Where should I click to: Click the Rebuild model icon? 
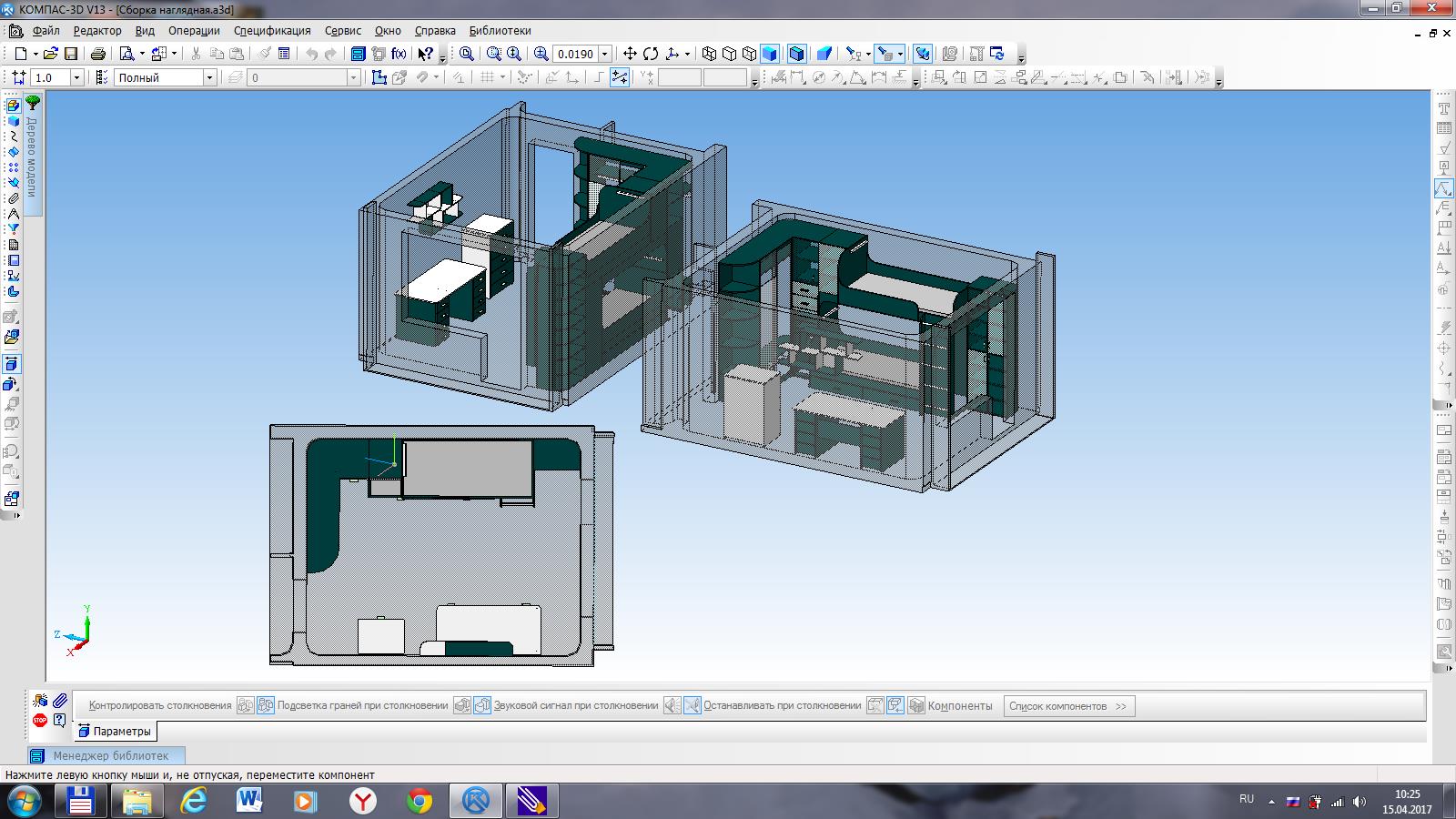(997, 54)
